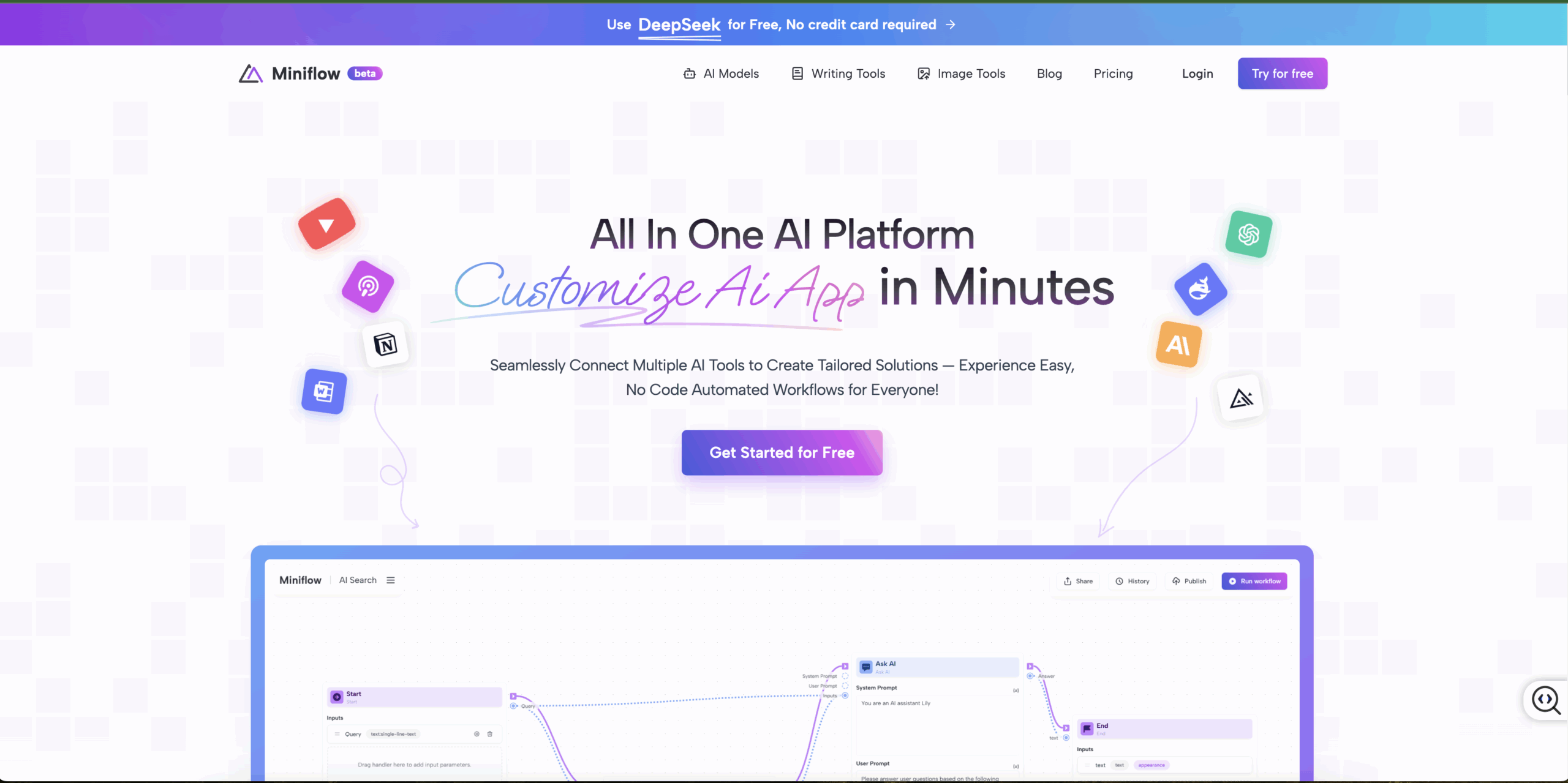Click the User Prompt input port circle
The width and height of the screenshot is (1568, 783).
pyautogui.click(x=845, y=686)
